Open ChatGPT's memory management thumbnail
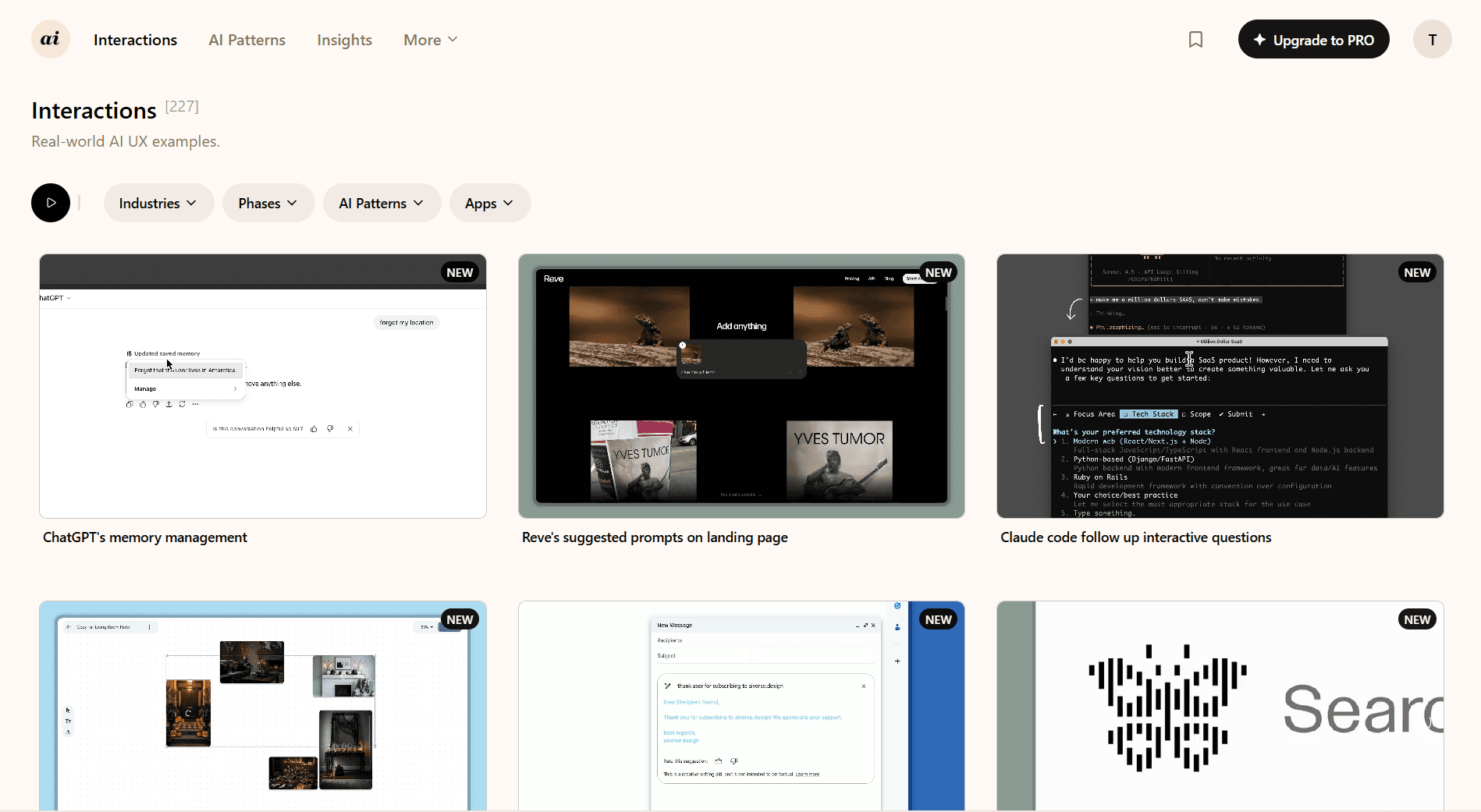 click(x=263, y=386)
